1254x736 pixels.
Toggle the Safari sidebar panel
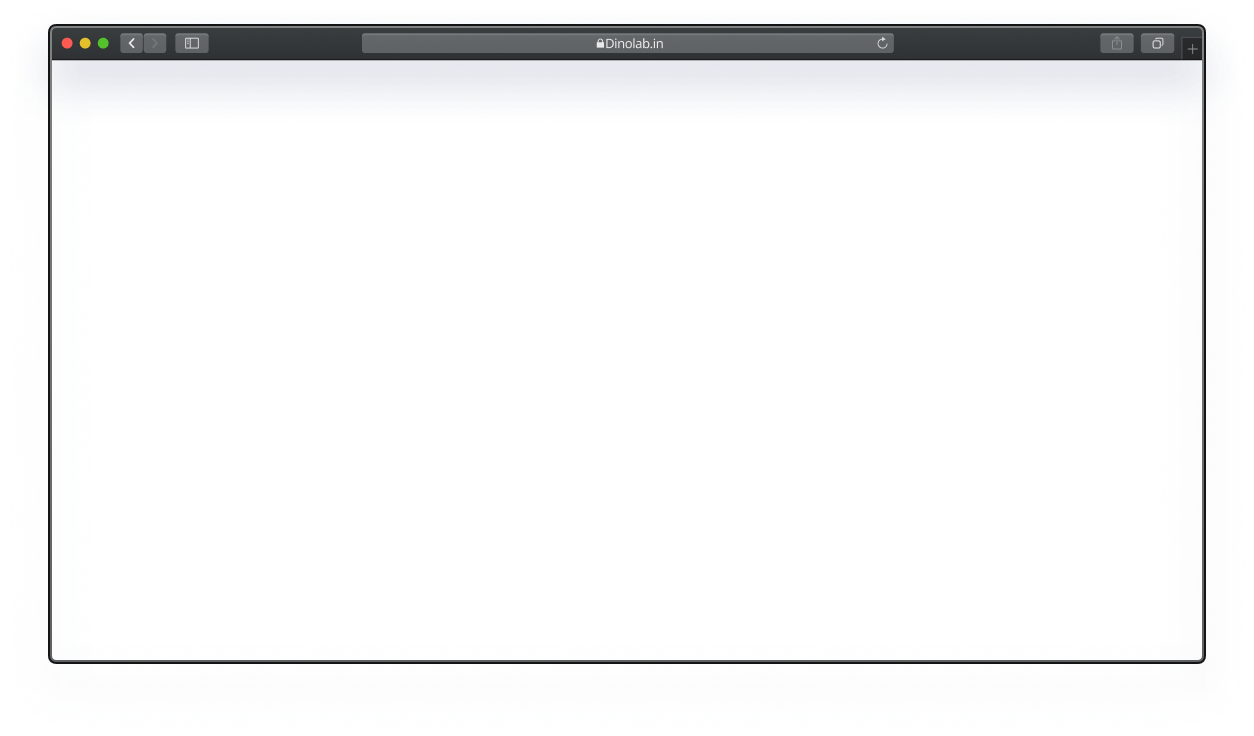192,43
